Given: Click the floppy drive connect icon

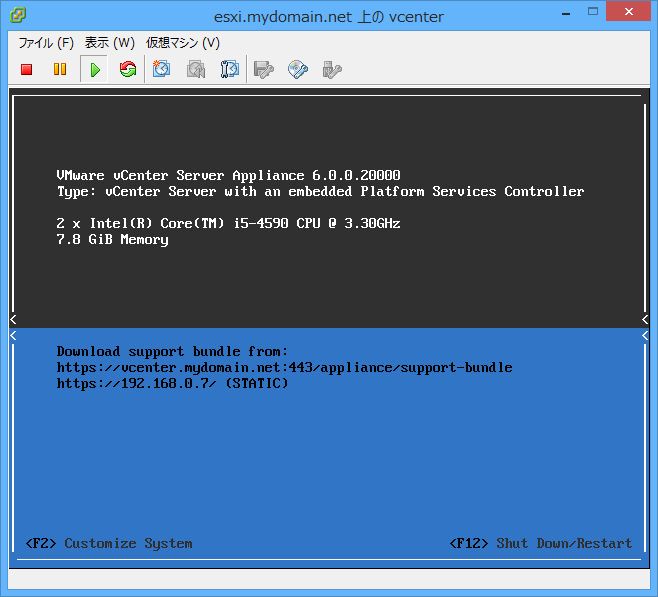Looking at the screenshot, I should coord(264,70).
